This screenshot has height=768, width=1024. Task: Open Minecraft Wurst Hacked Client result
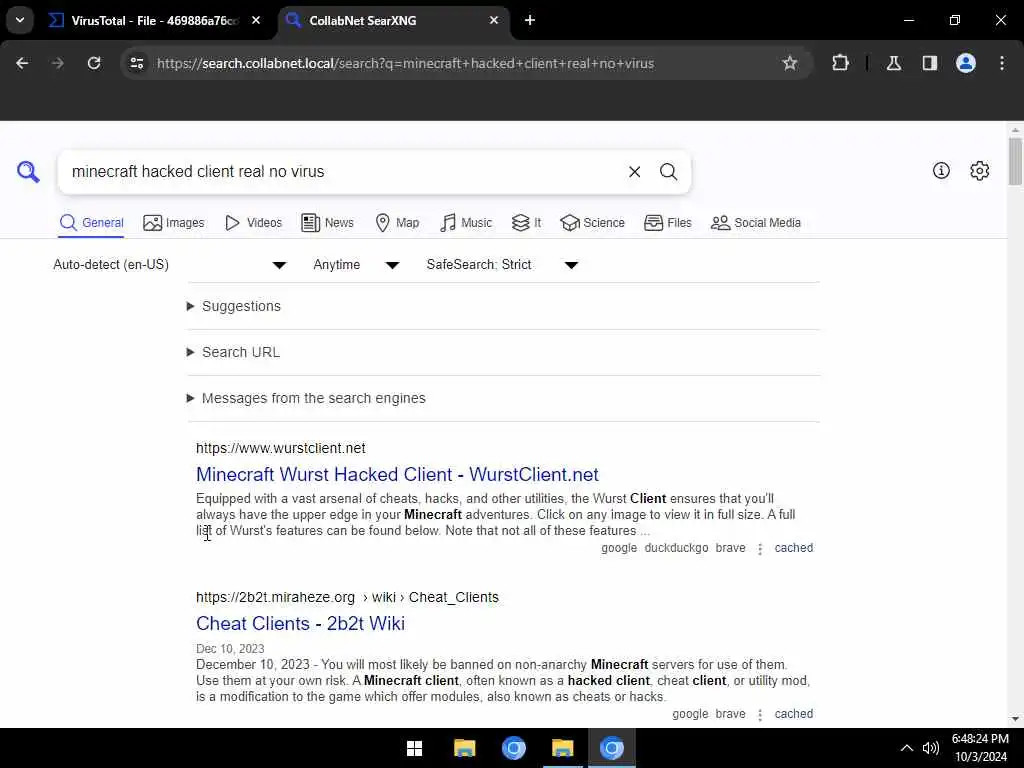(397, 475)
